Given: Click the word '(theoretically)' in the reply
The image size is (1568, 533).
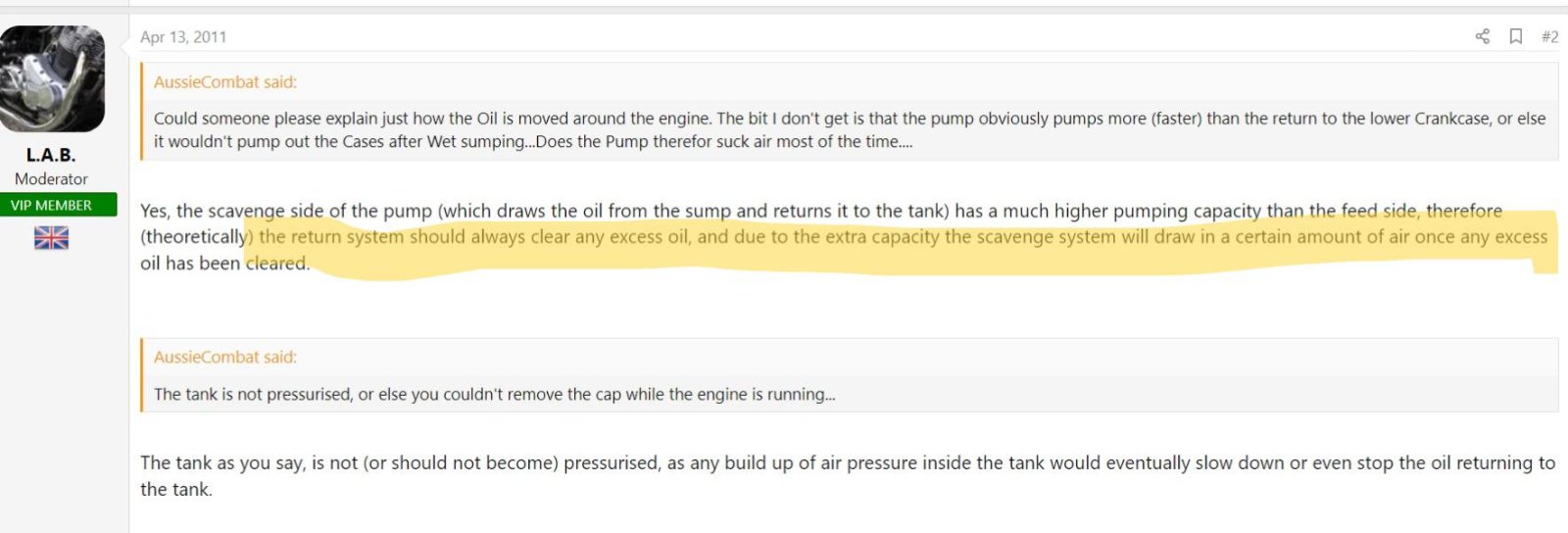Looking at the screenshot, I should point(195,237).
